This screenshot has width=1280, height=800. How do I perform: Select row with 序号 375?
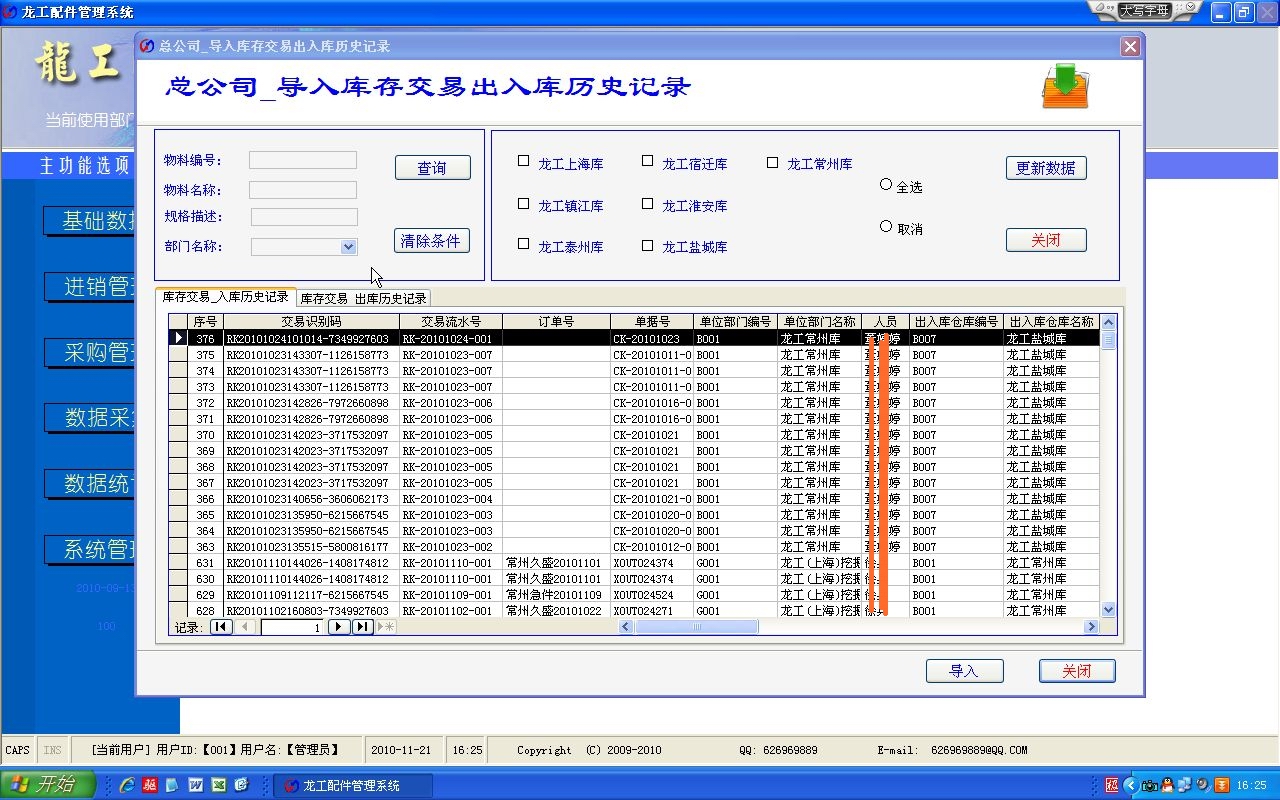(x=634, y=355)
